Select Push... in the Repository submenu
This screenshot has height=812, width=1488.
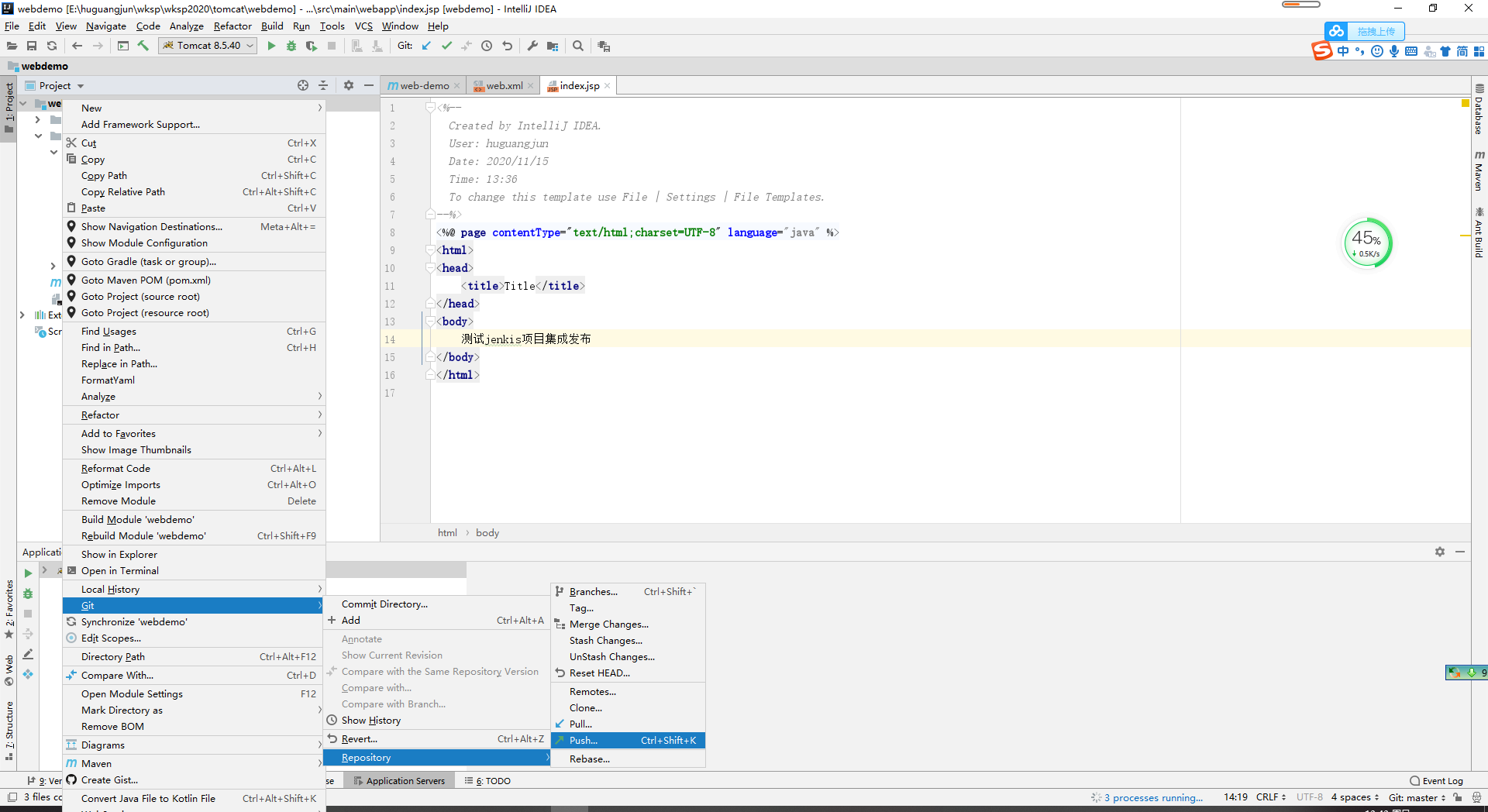tap(628, 740)
